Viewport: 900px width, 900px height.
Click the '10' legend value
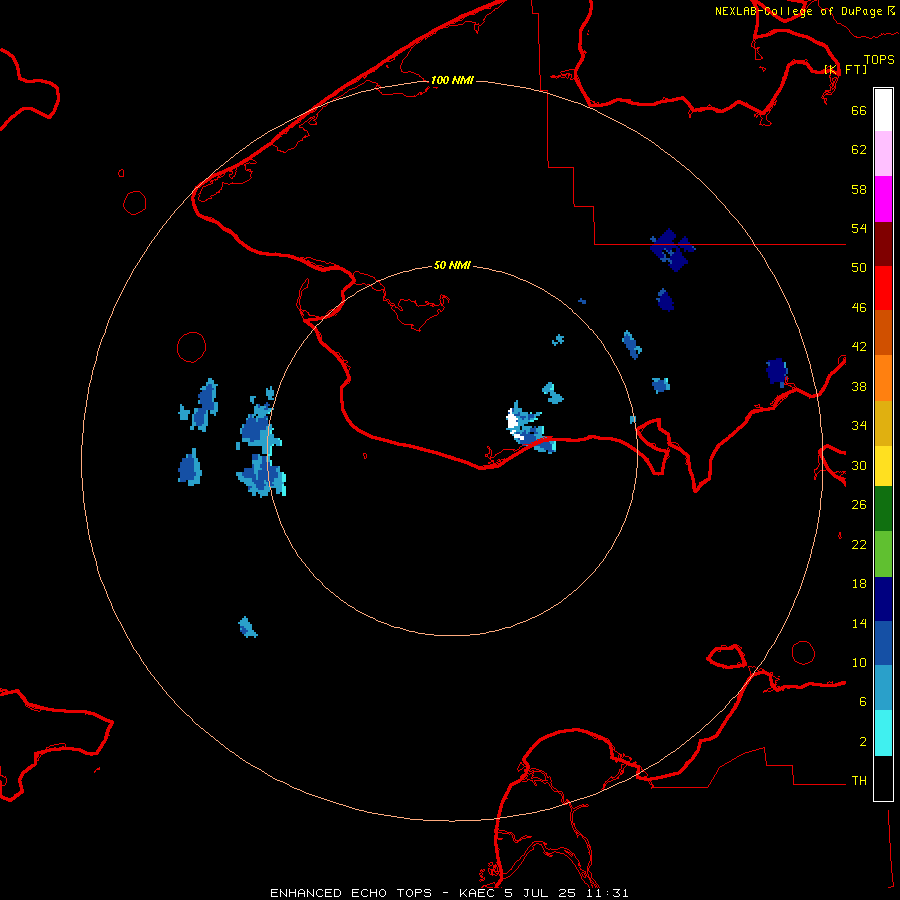point(859,662)
